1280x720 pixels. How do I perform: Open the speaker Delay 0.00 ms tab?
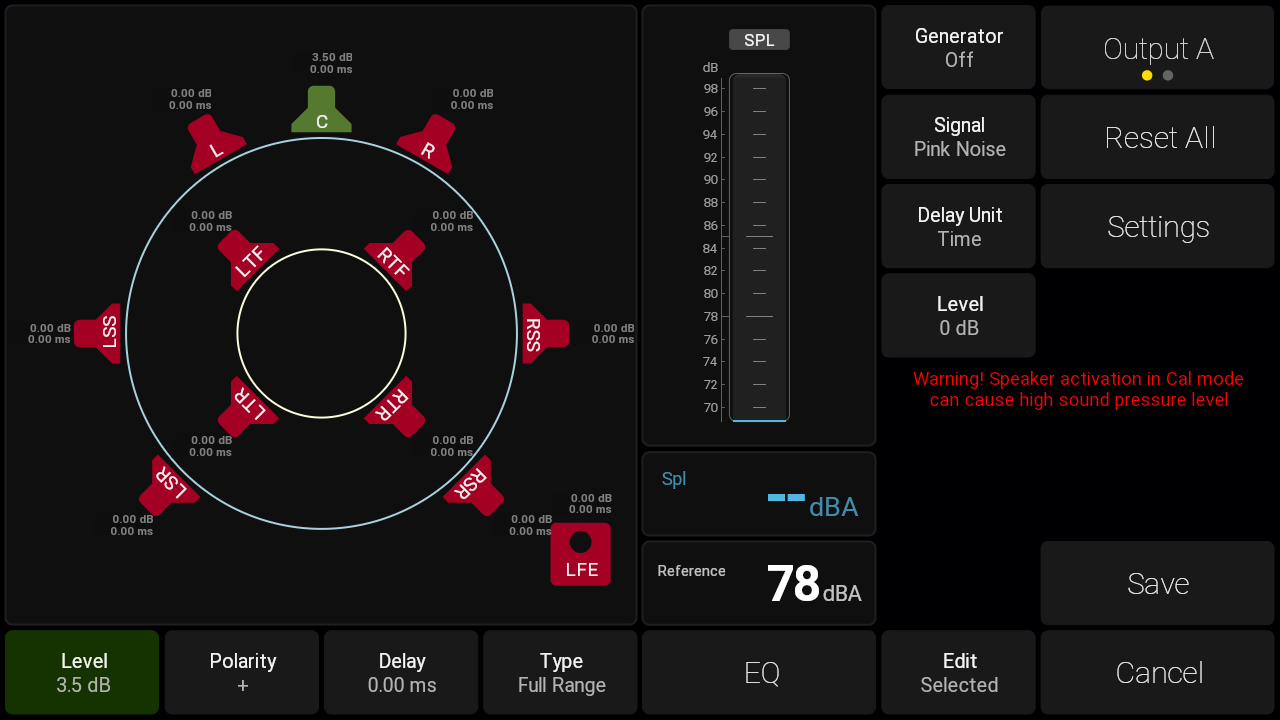click(401, 672)
